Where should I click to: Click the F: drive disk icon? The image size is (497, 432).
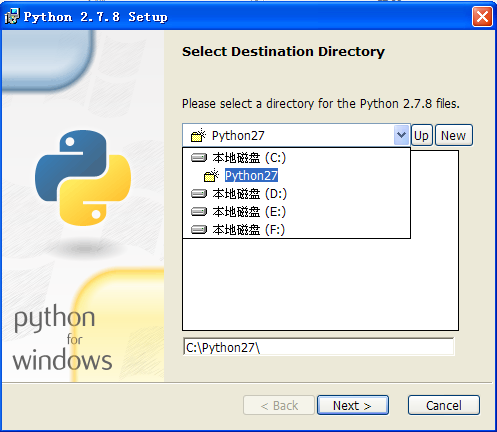coord(199,229)
